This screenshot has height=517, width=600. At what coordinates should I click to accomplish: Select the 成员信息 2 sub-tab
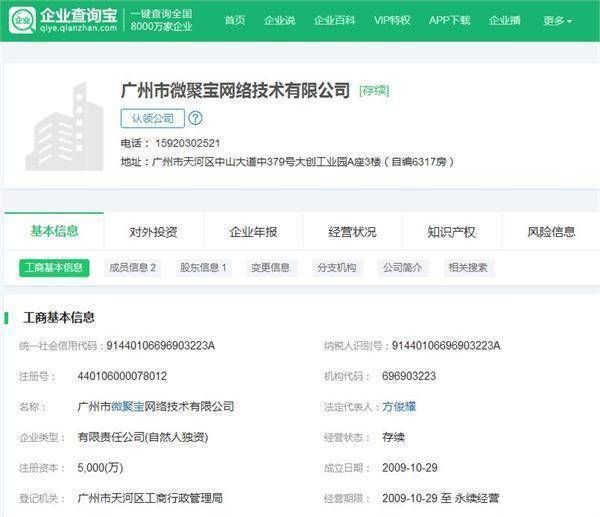[133, 268]
